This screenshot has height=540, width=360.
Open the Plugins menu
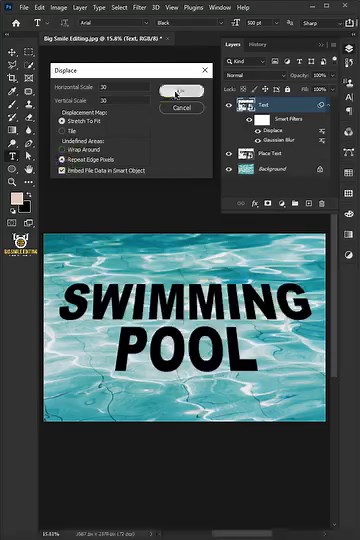click(x=193, y=8)
